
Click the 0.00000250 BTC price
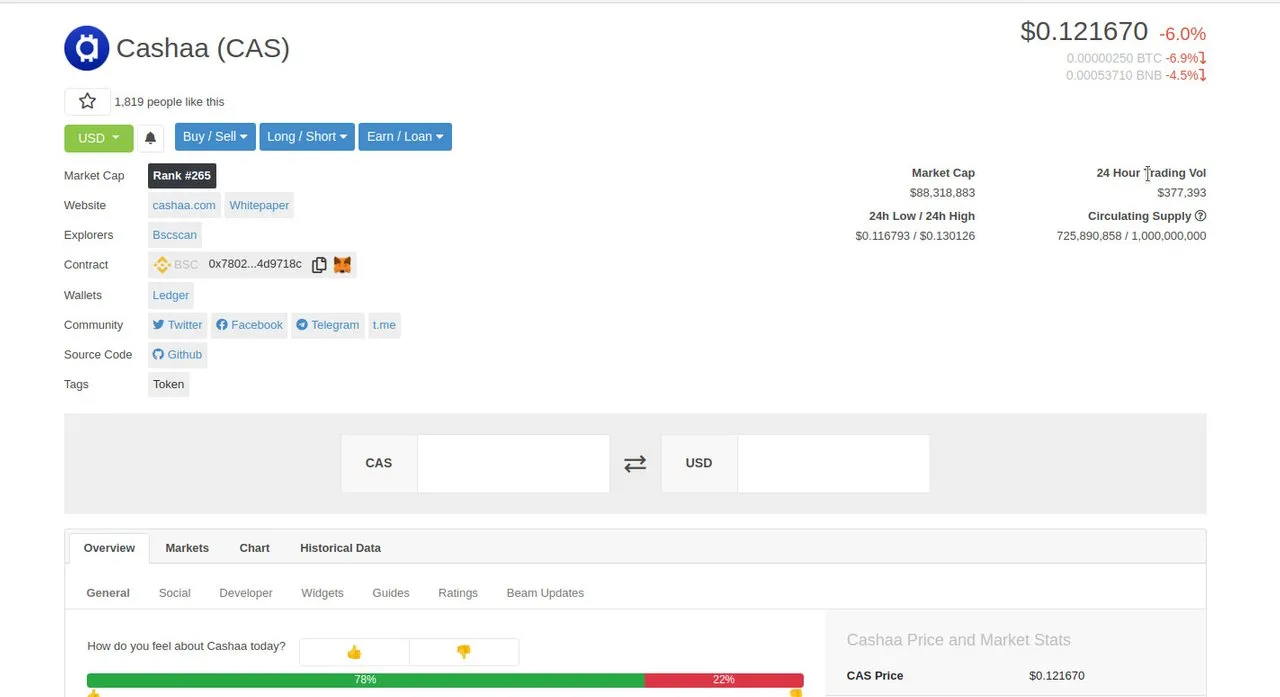[1114, 59]
